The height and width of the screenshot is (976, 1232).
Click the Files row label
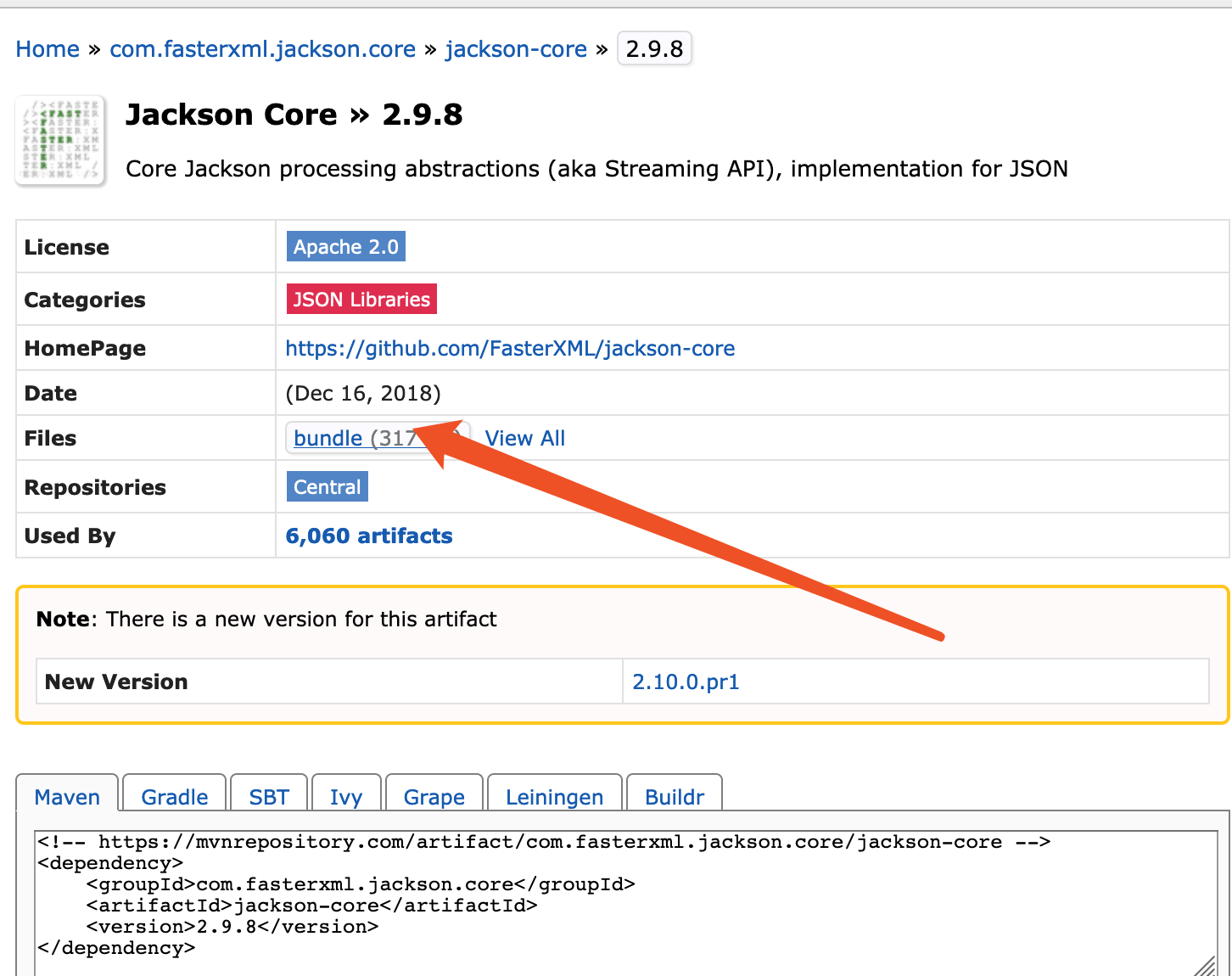pyautogui.click(x=50, y=438)
